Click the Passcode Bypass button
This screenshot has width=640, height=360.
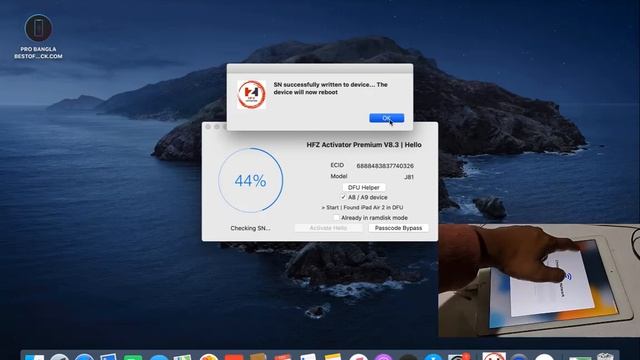(x=398, y=228)
